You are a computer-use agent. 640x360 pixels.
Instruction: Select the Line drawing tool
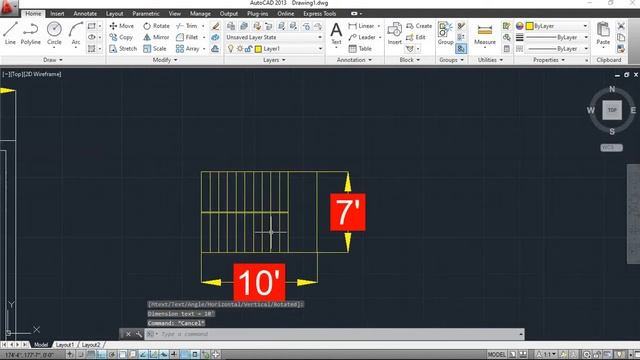click(x=10, y=33)
